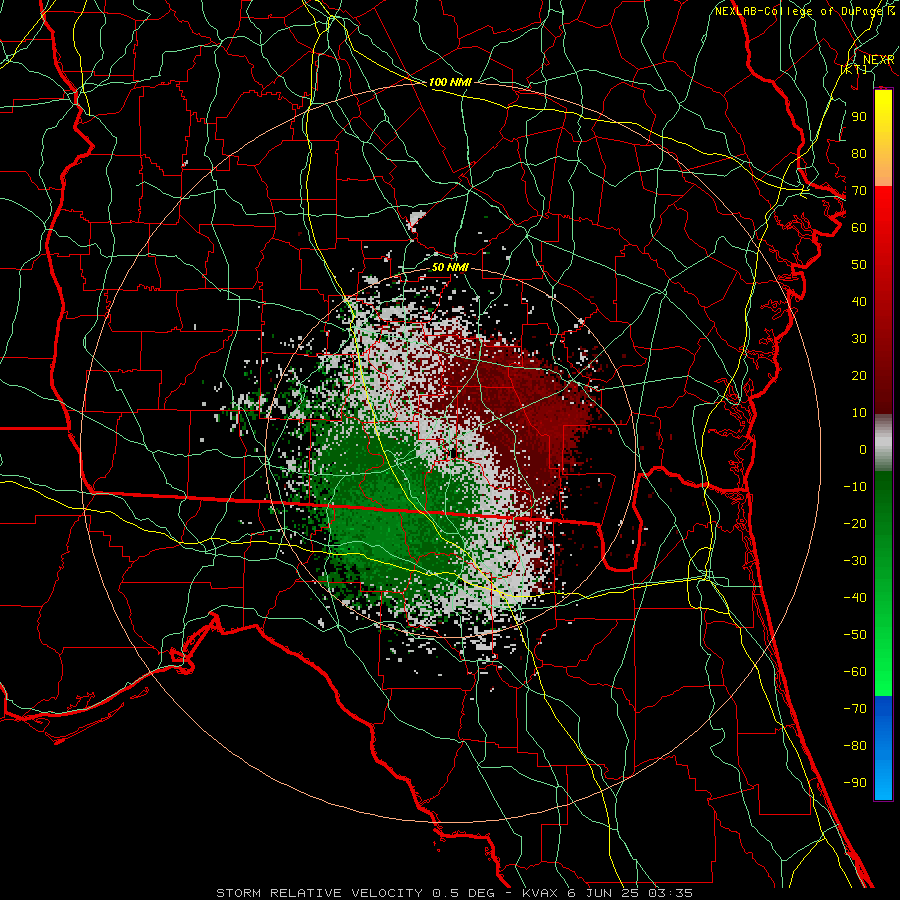This screenshot has height=900, width=900.
Task: Select the 20 value on the velocity scale
Action: click(x=859, y=376)
